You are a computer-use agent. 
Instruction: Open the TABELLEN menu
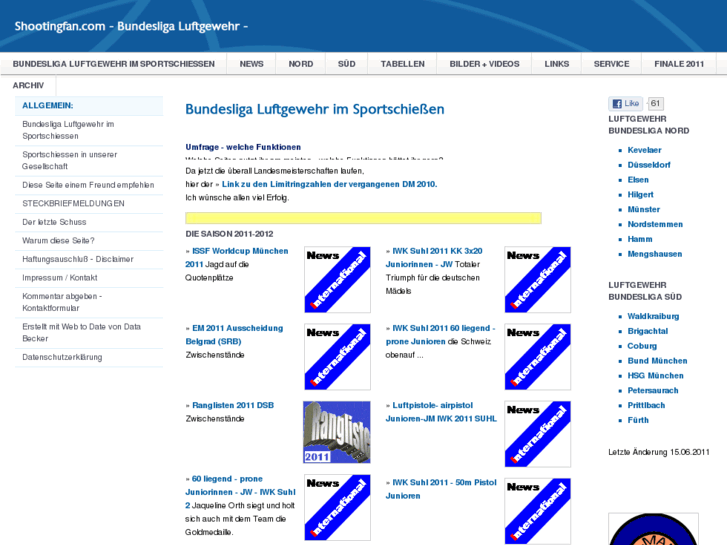[402, 64]
